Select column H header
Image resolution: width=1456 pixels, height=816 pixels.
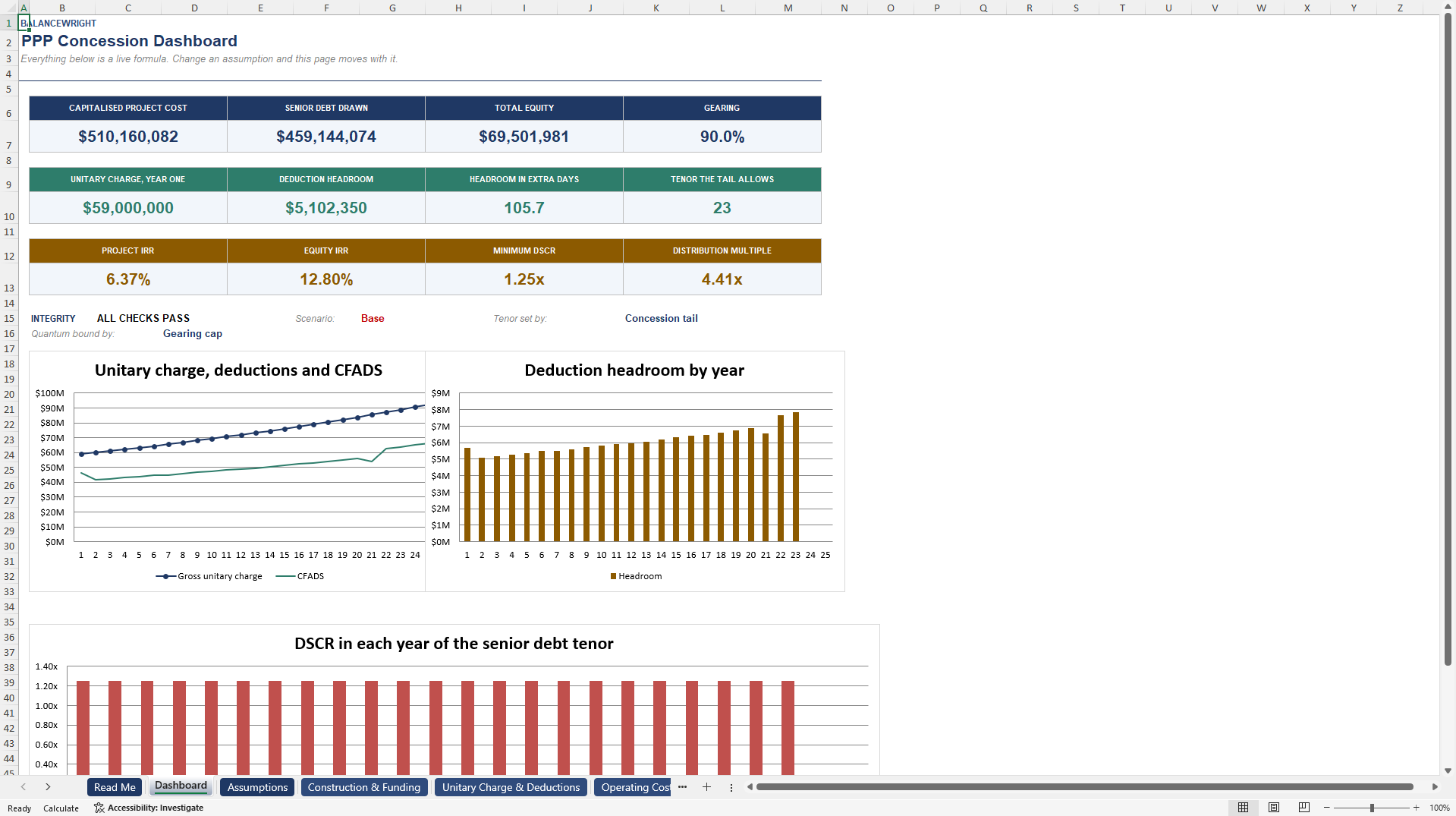(x=458, y=8)
